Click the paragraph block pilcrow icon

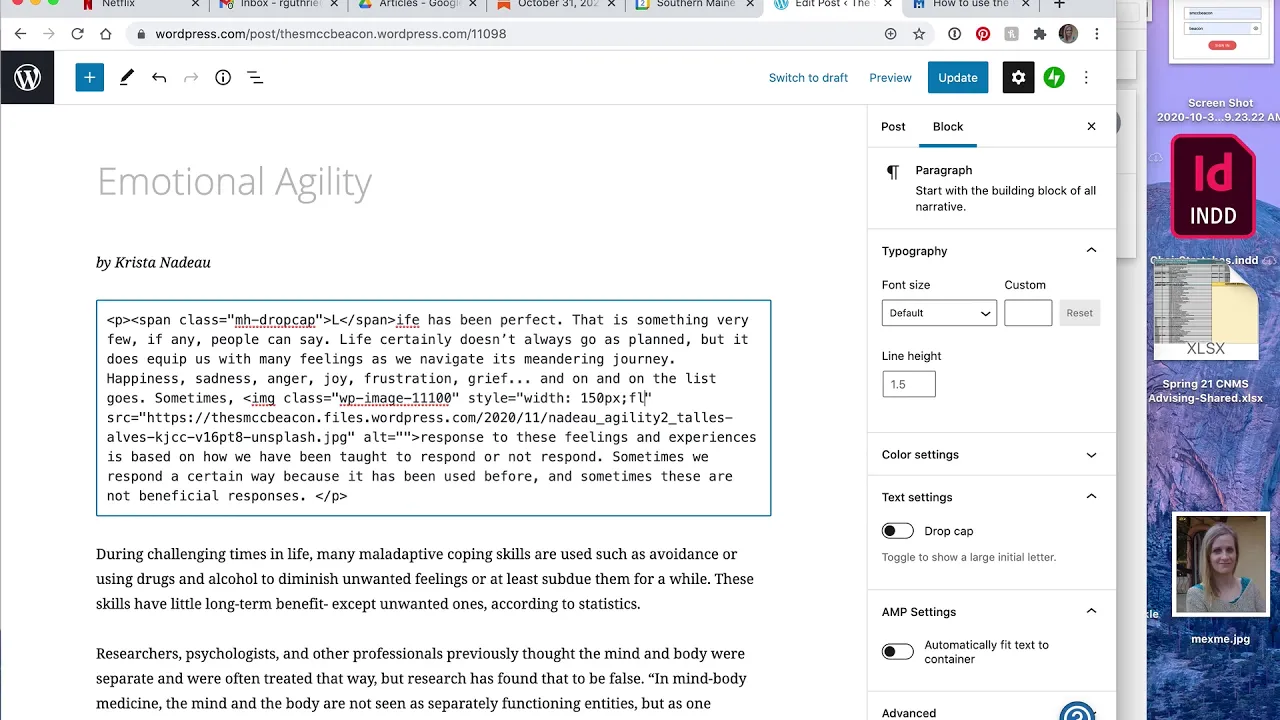893,172
